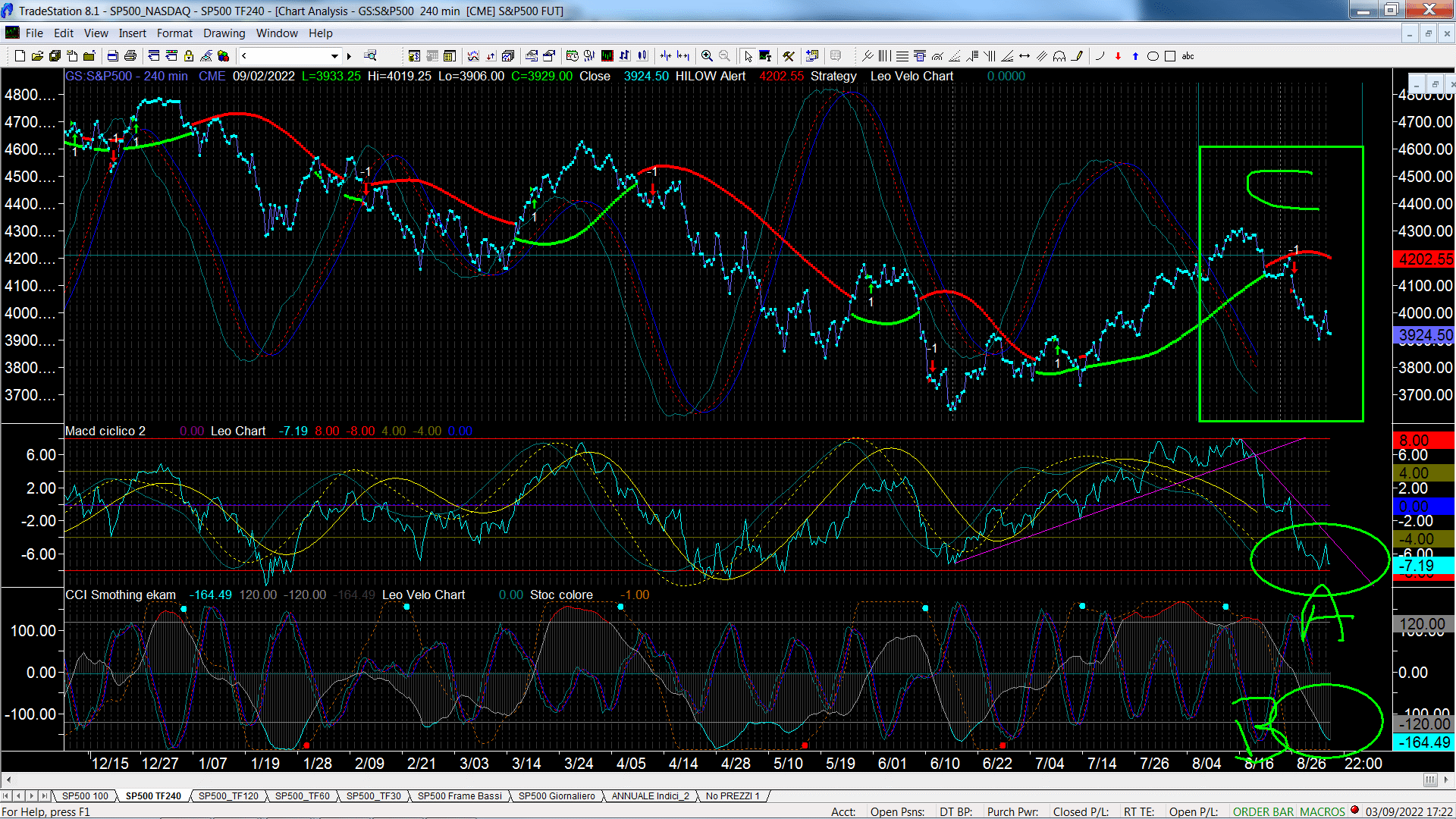Click the padlock lock icon
The width and height of the screenshot is (1456, 819).
point(188,56)
